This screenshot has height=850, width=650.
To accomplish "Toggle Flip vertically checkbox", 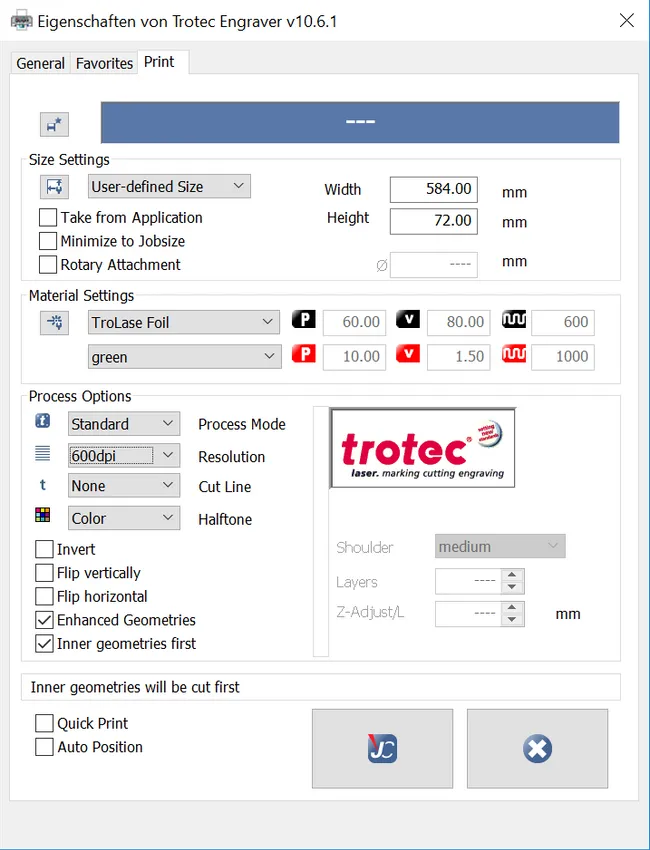I will click(44, 573).
